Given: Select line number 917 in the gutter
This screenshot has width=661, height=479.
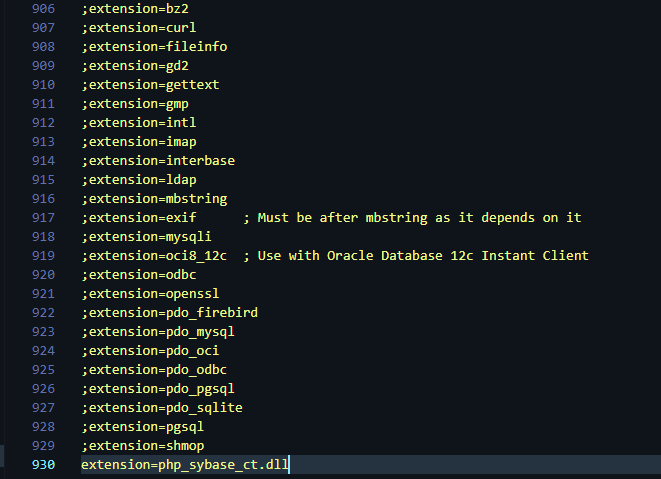Looking at the screenshot, I should coord(43,217).
